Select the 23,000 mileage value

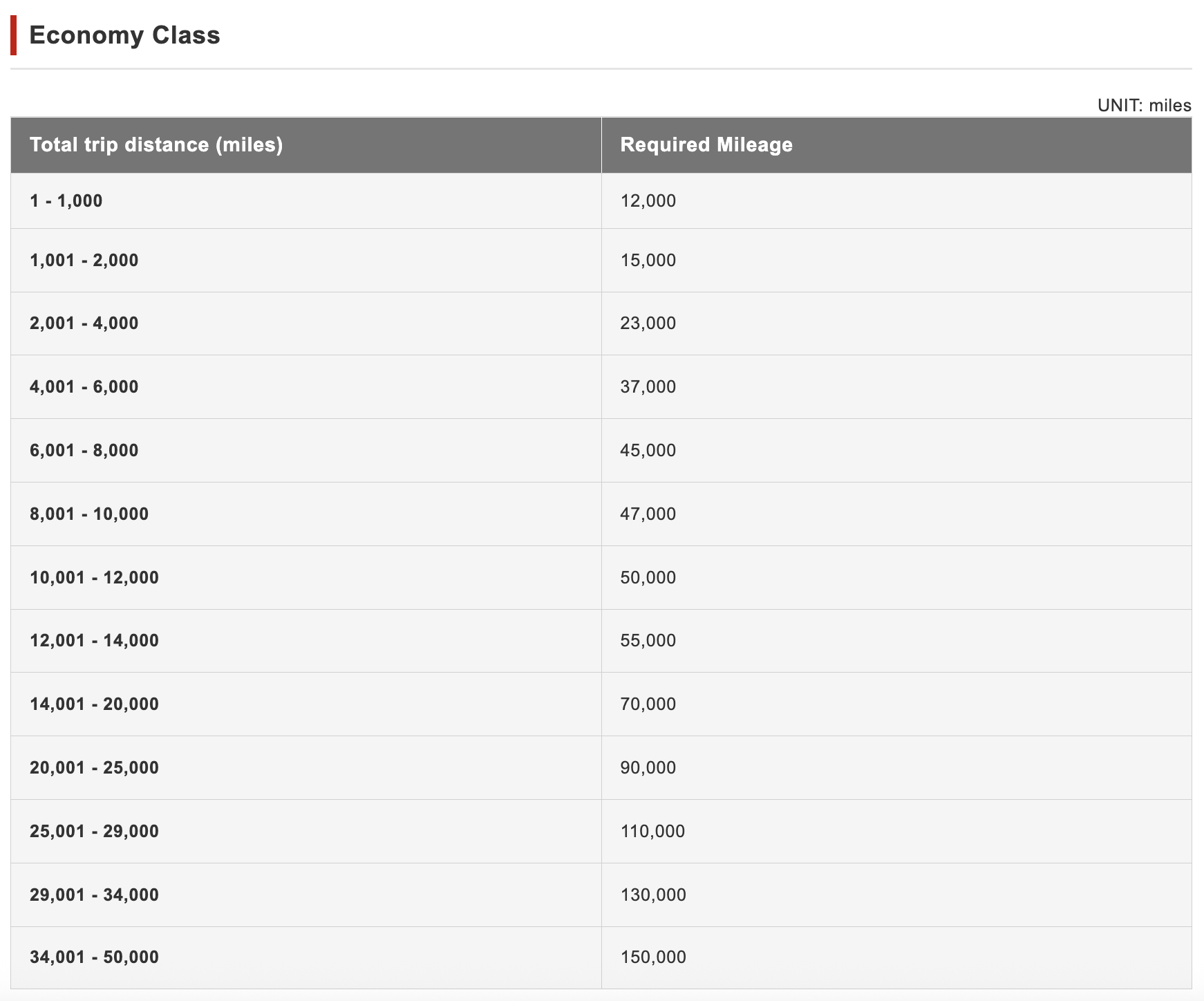pyautogui.click(x=648, y=324)
